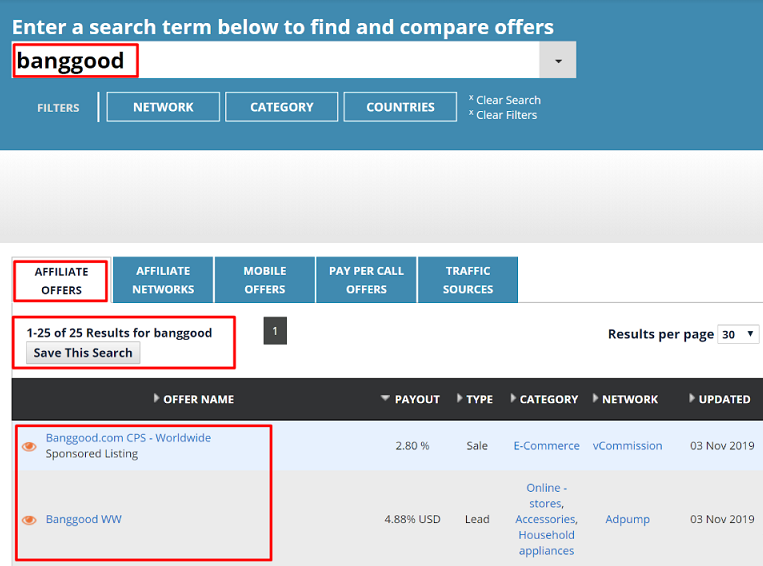
Task: Expand the Results per page dropdown
Action: pyautogui.click(x=739, y=334)
